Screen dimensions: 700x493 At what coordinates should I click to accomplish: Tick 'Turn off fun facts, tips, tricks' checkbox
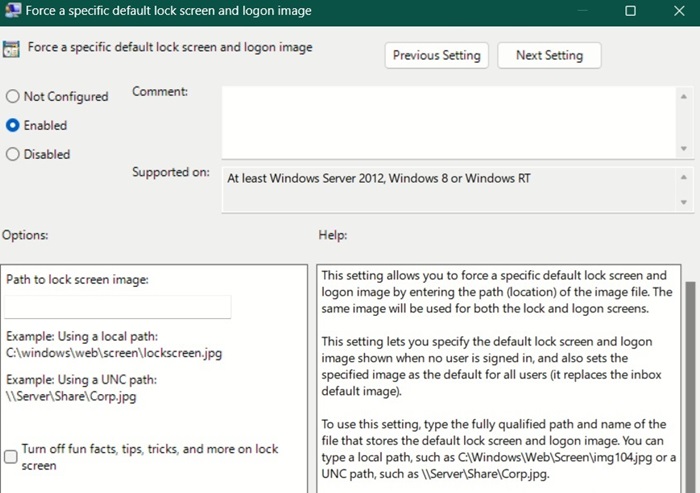click(11, 457)
